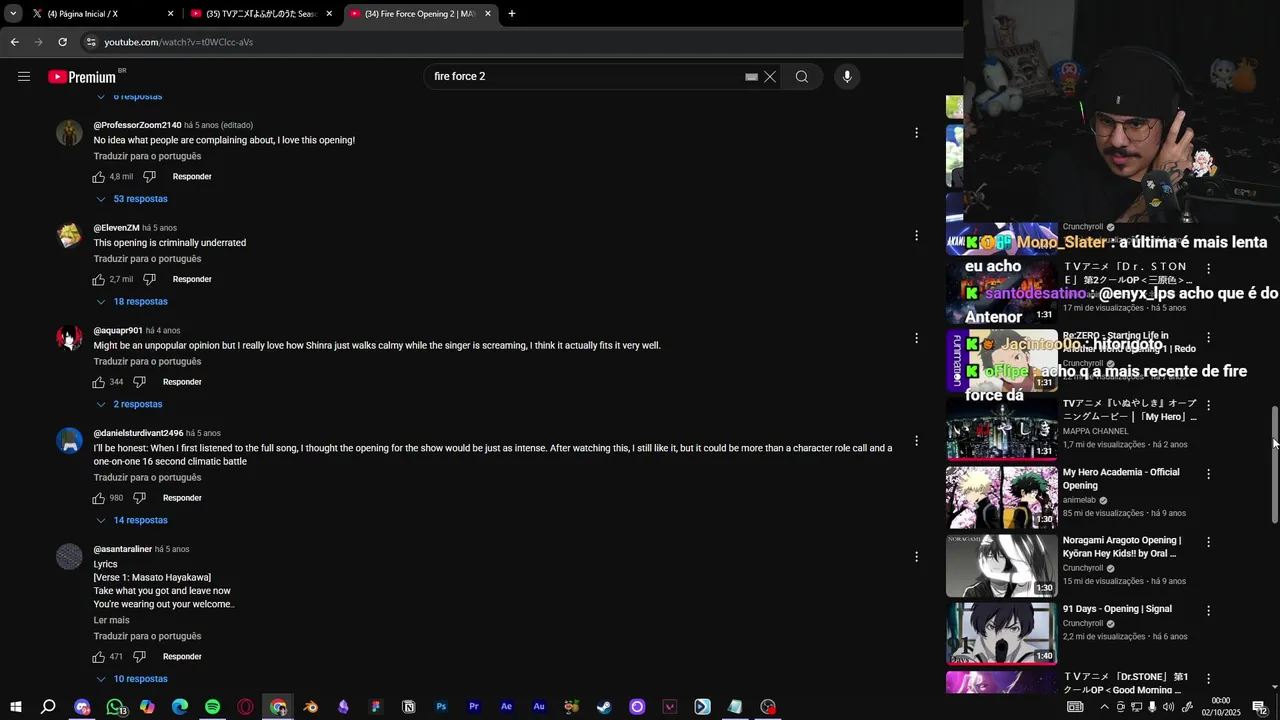Open Chrome tab search dropdown
Image resolution: width=1280 pixels, height=720 pixels.
pyautogui.click(x=13, y=14)
